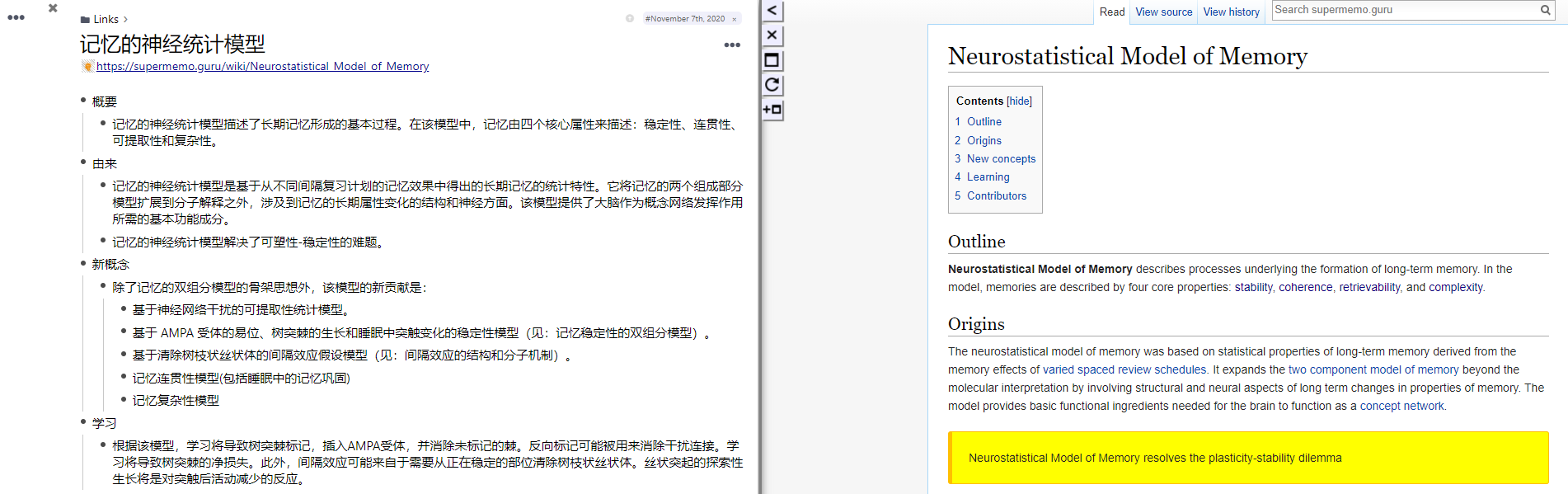
Task: Click the small circular add-tag icon
Action: tap(630, 18)
